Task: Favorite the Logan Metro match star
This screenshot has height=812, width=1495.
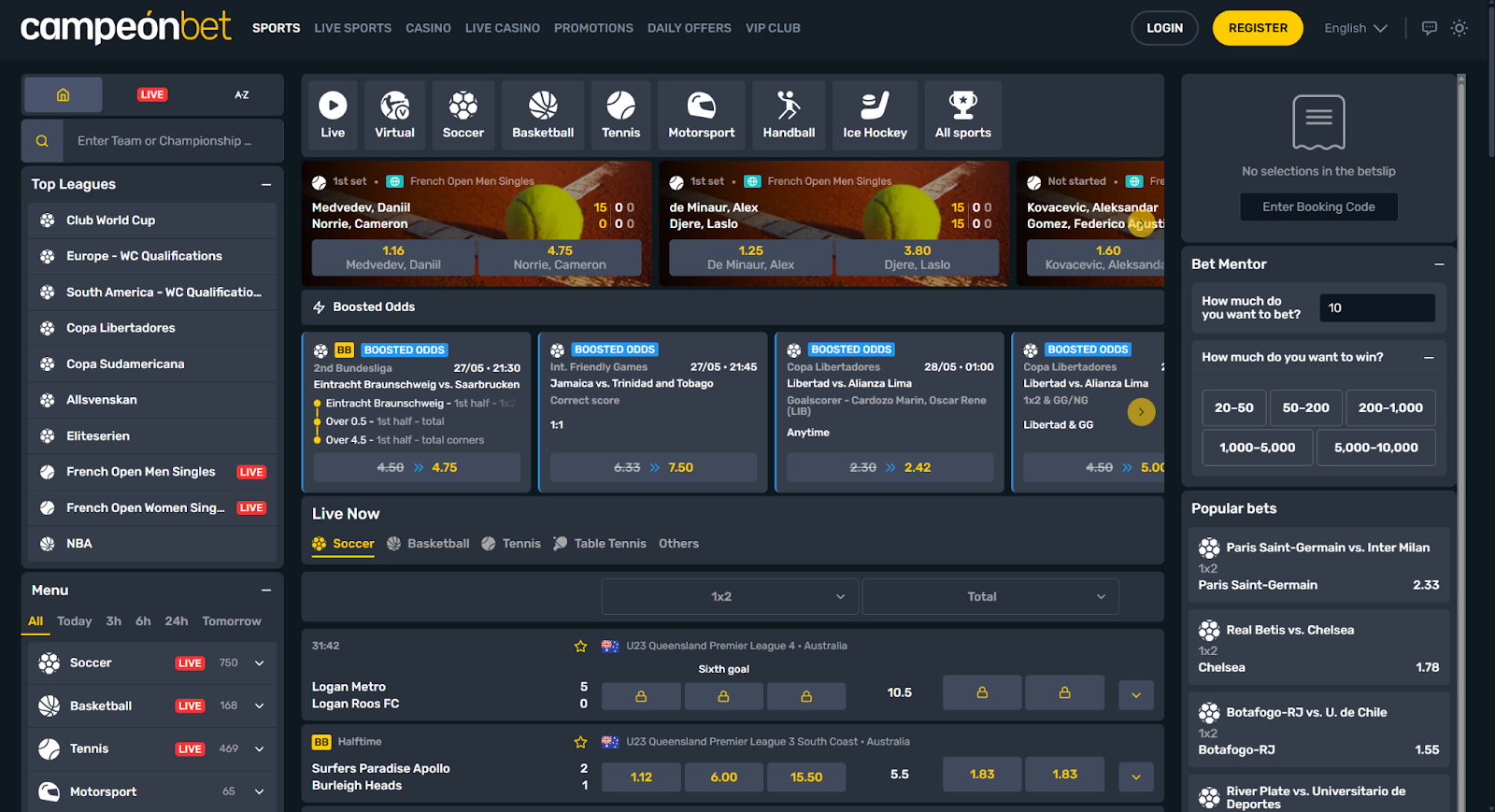Action: (580, 646)
